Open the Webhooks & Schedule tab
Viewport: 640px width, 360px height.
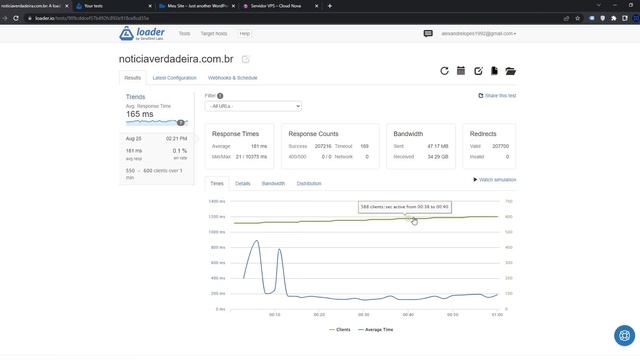[x=233, y=78]
